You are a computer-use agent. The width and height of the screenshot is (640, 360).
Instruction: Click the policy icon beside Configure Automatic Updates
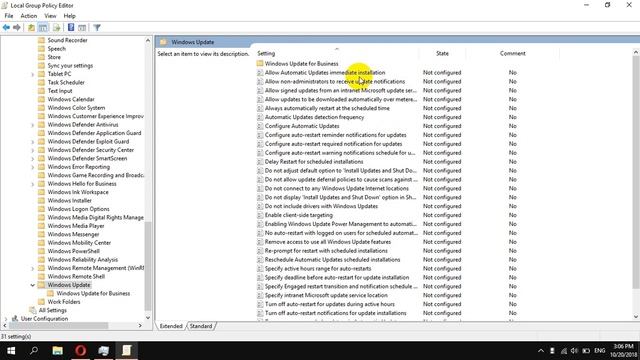(x=260, y=126)
